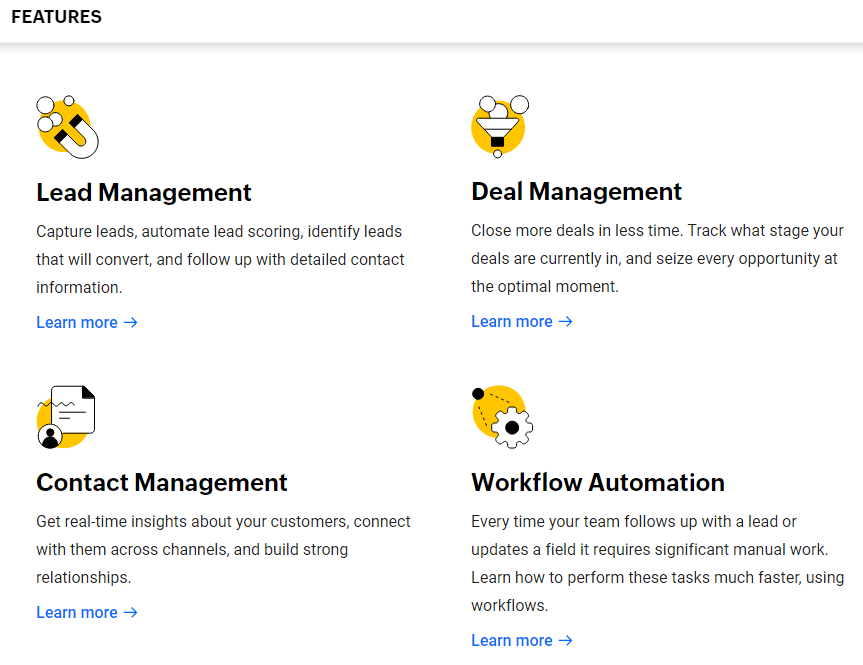Click the 'Get real-time insights' description text
863x665 pixels.
click(223, 549)
